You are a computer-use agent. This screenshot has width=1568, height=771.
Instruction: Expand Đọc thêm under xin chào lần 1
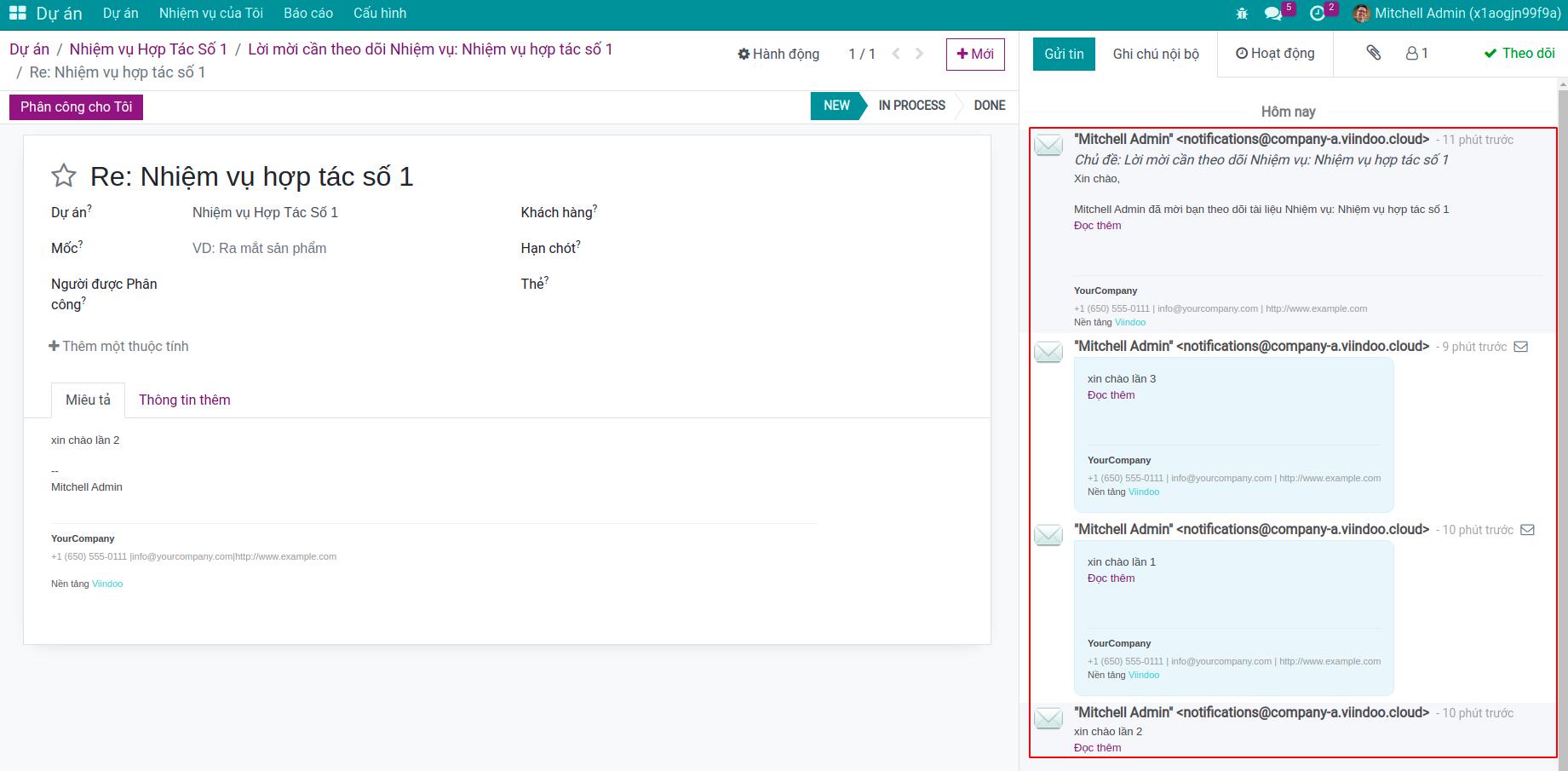click(1111, 578)
